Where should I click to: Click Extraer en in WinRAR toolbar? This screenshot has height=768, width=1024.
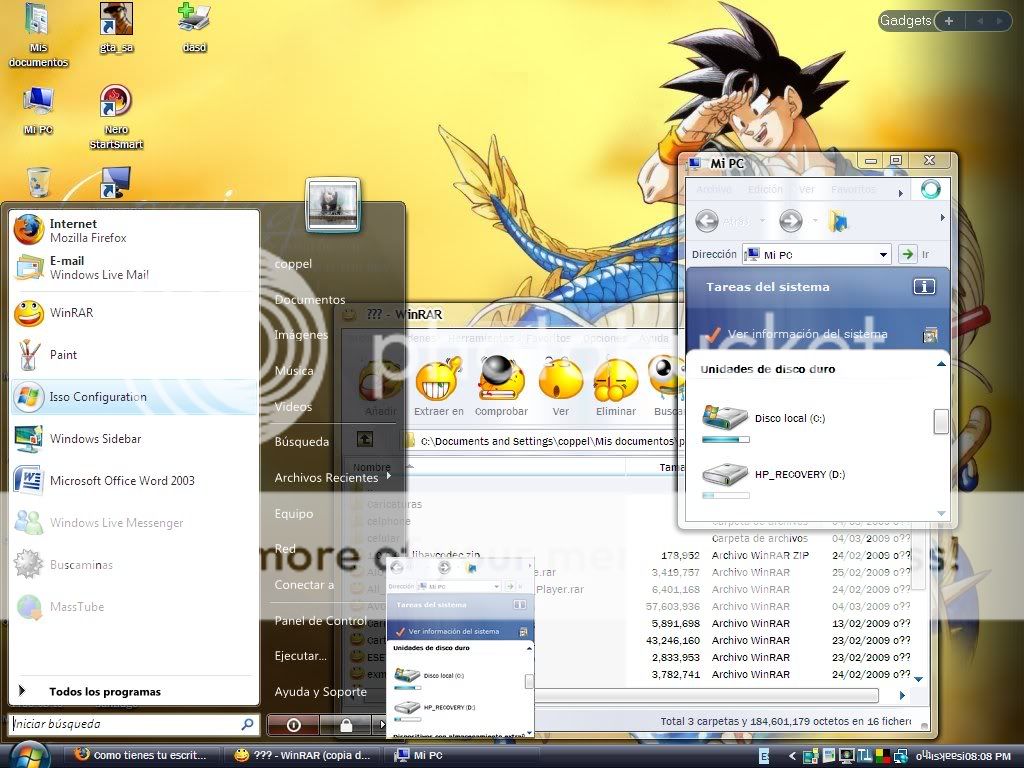pos(439,386)
